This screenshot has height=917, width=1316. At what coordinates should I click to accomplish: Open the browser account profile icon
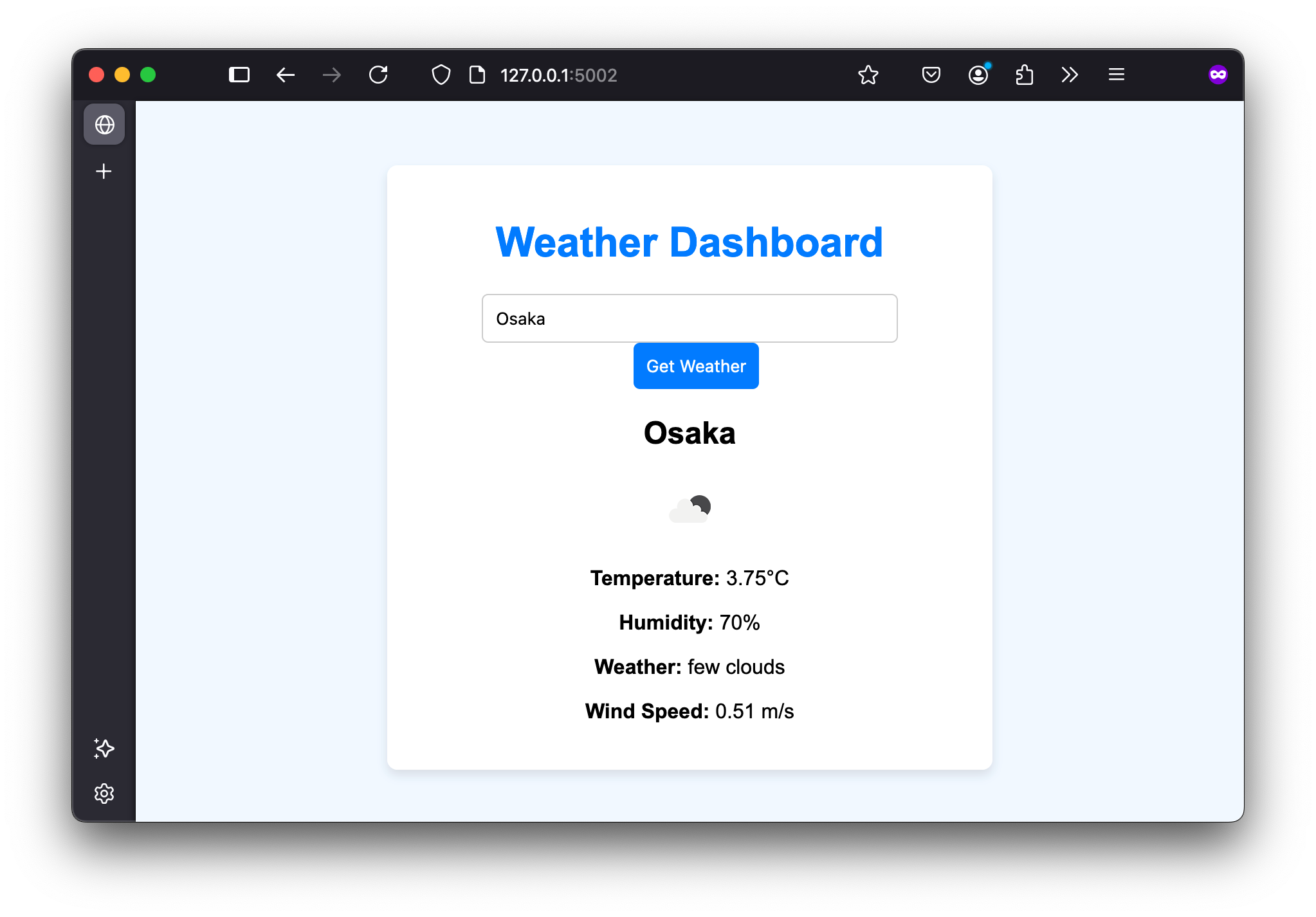point(977,75)
